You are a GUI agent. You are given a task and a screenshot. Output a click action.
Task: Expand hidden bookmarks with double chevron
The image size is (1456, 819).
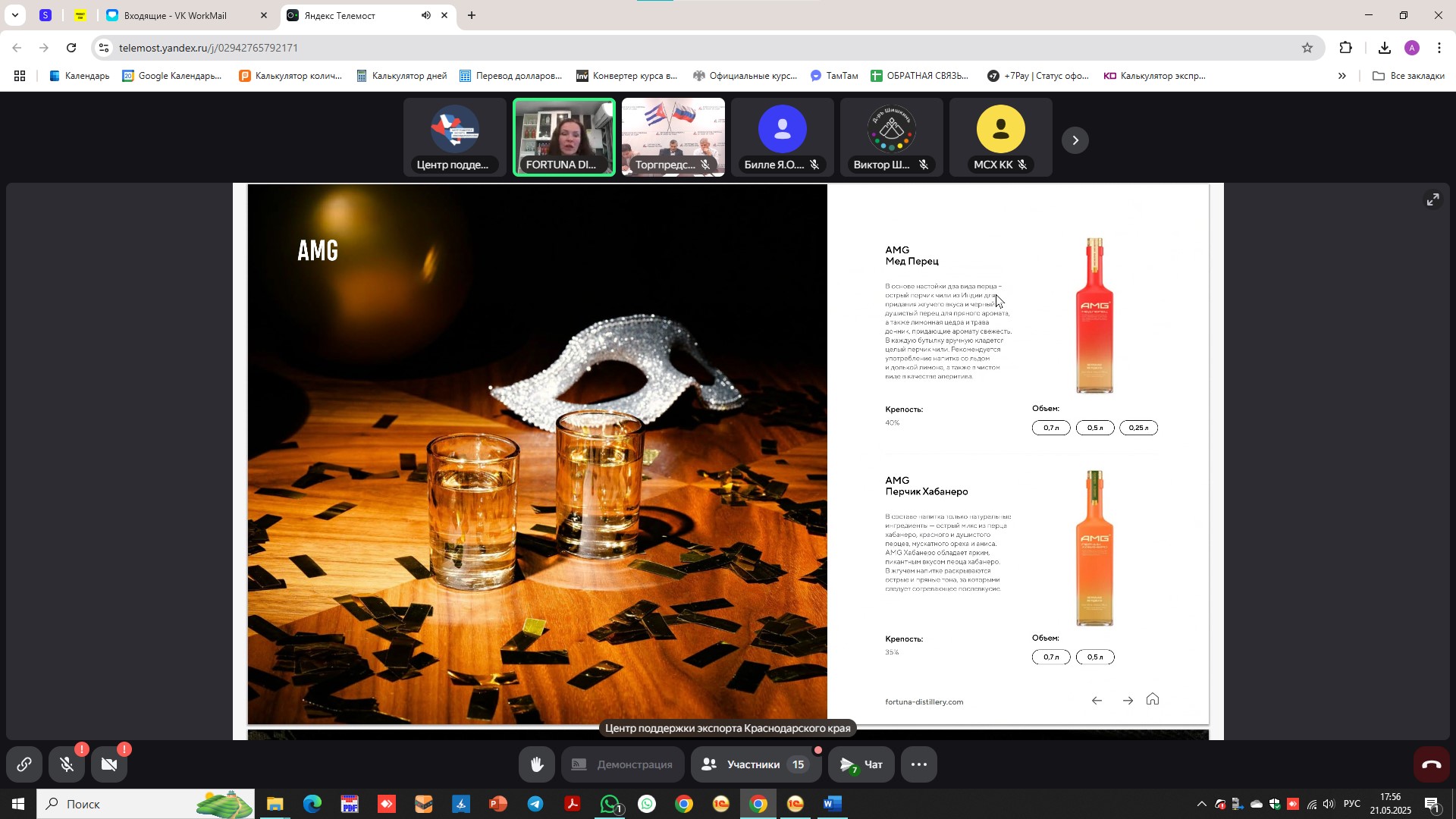pyautogui.click(x=1341, y=76)
